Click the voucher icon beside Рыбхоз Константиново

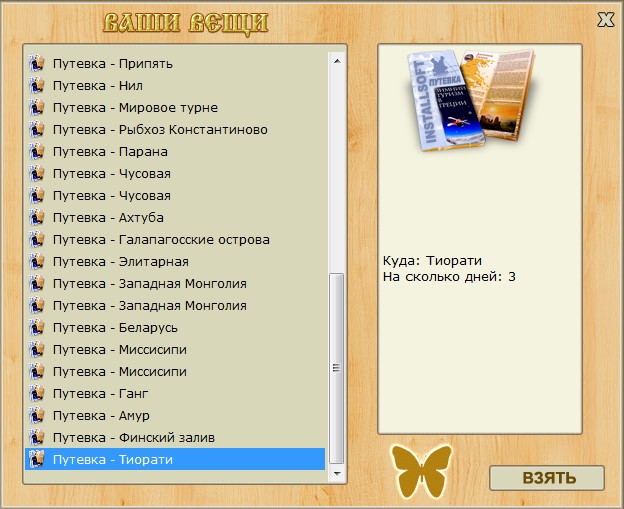[x=37, y=129]
